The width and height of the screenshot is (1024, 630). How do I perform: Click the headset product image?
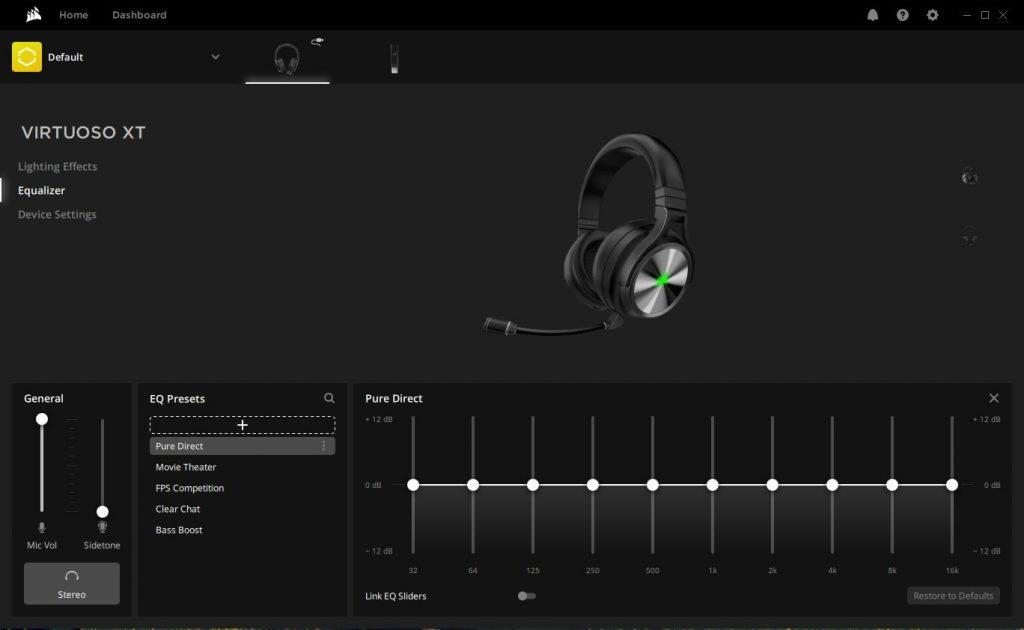590,235
